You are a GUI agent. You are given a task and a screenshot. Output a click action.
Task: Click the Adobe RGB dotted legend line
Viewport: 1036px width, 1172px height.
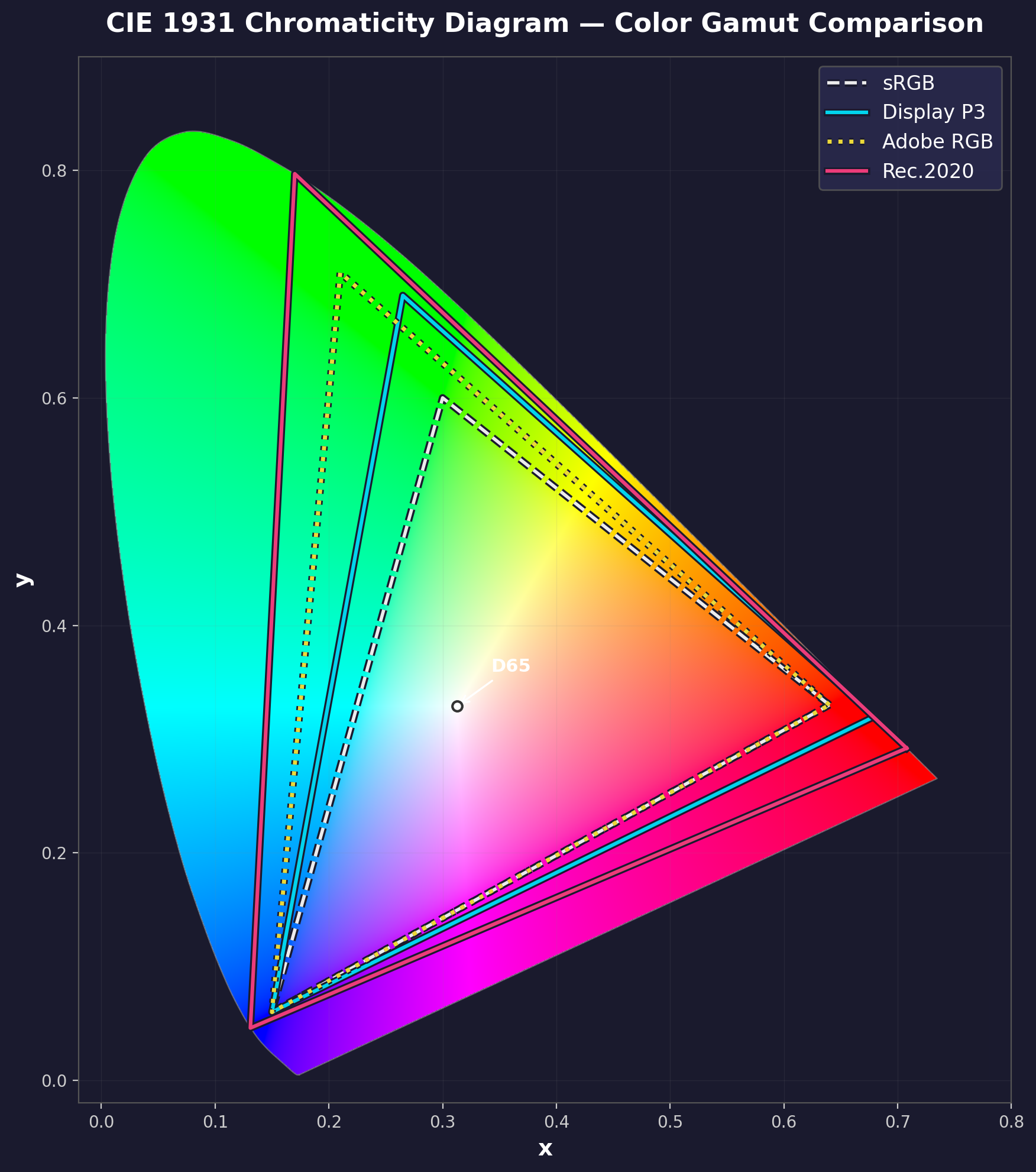coord(847,142)
